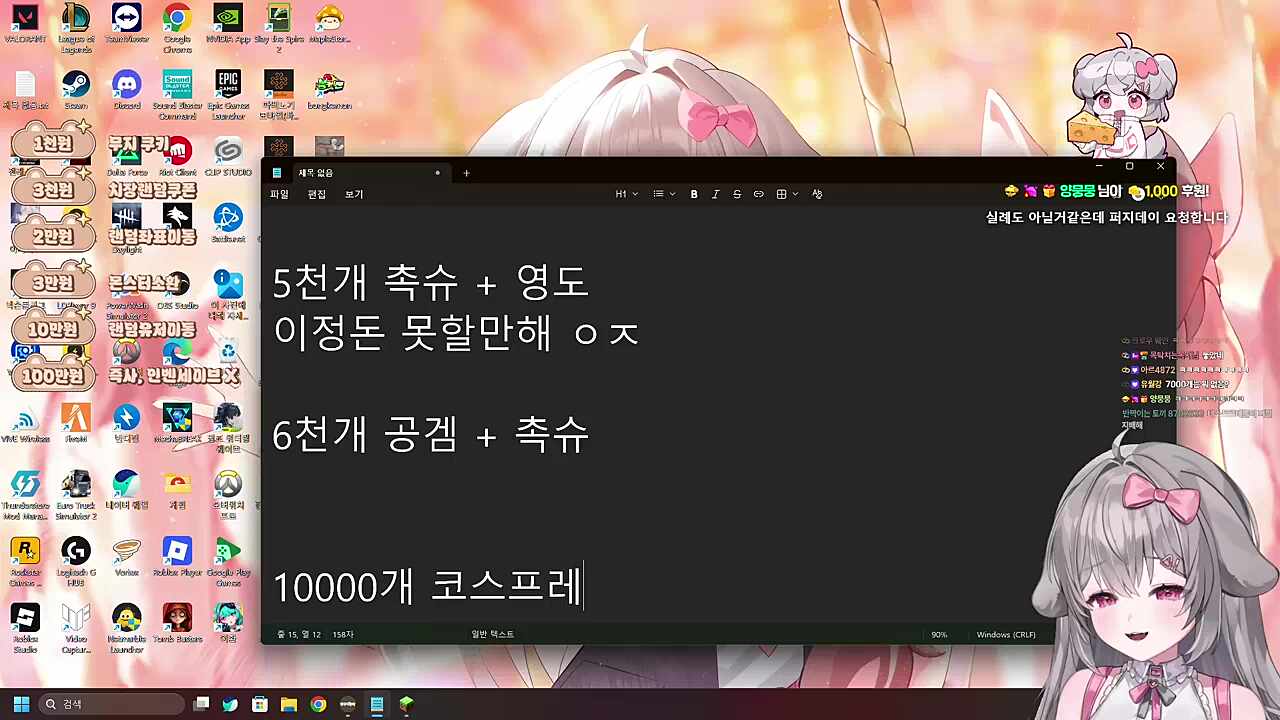Launch CLIP STUDIO from desktop
Screen dimensions: 1280x720
coord(228,158)
